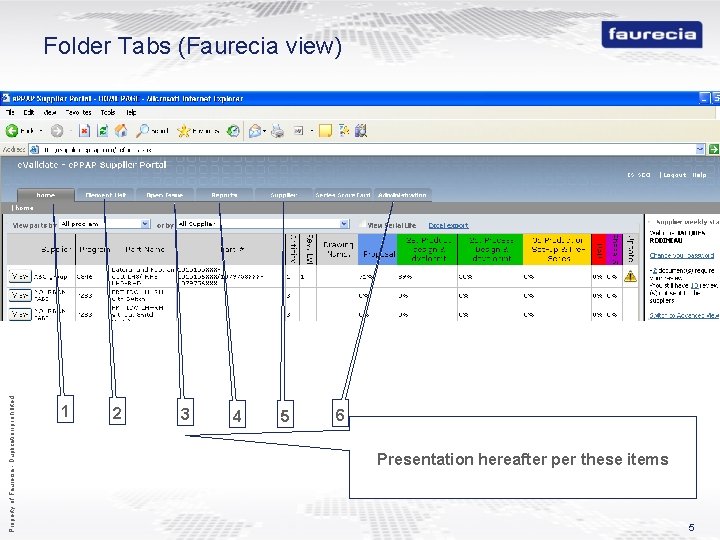The image size is (720, 540).
Task: Open the Back button history arrow
Action: coord(41,131)
